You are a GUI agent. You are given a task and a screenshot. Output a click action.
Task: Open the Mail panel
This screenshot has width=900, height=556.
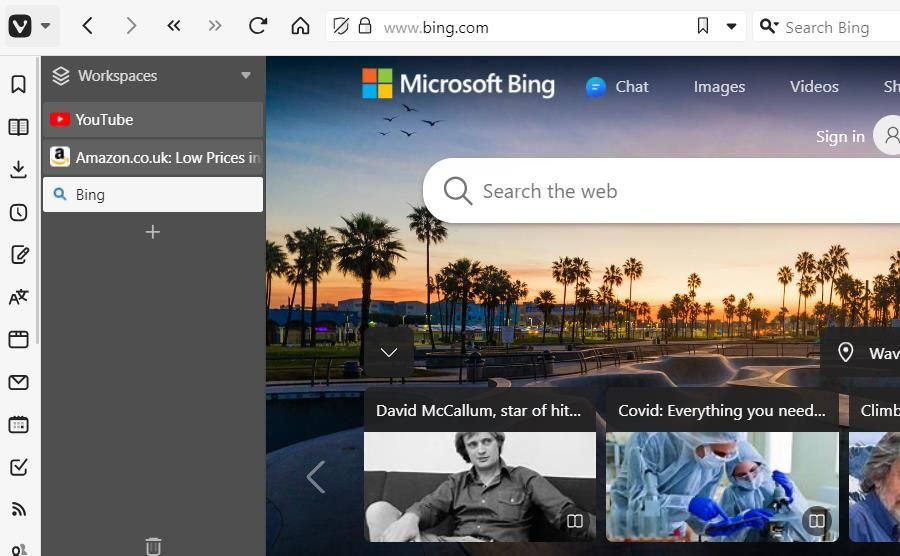point(18,382)
